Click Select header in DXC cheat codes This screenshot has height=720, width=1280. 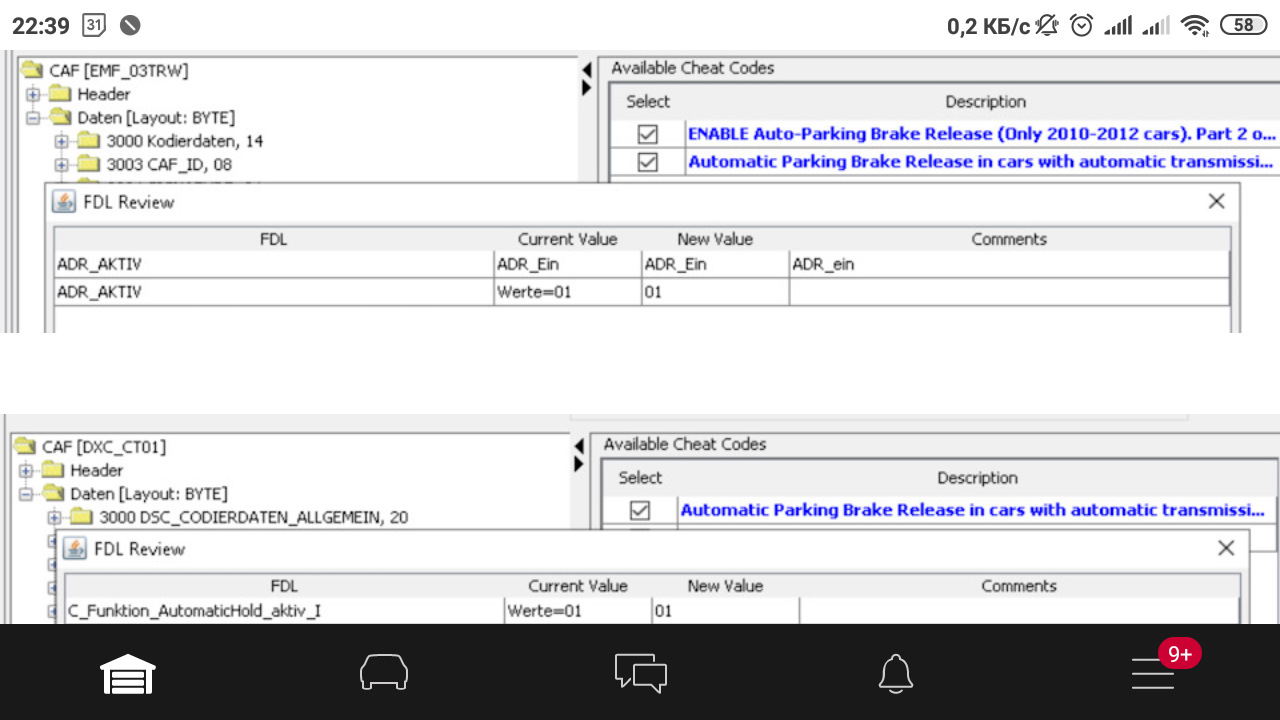tap(640, 478)
